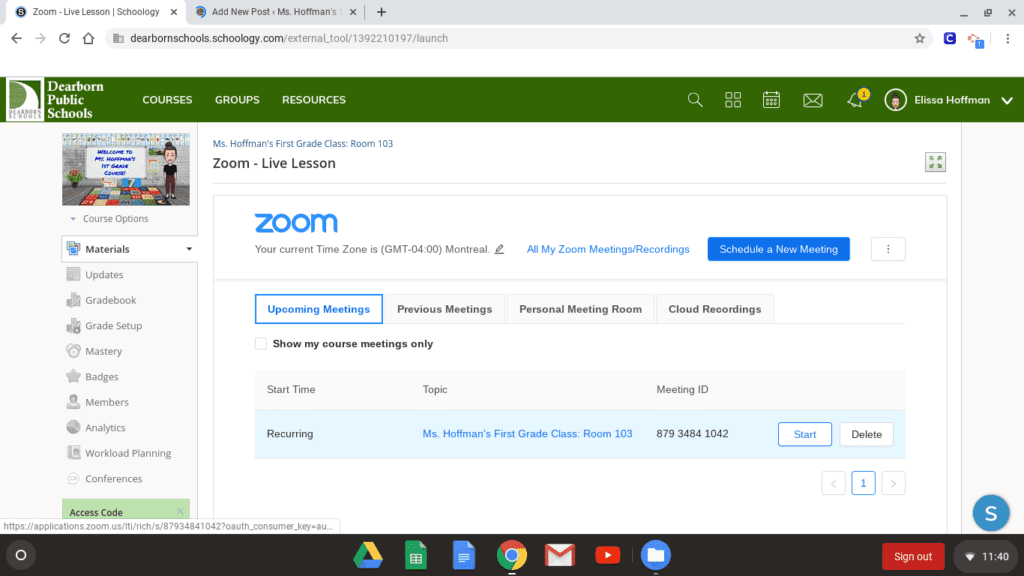Open the Schoology support S bubble

coord(991,513)
